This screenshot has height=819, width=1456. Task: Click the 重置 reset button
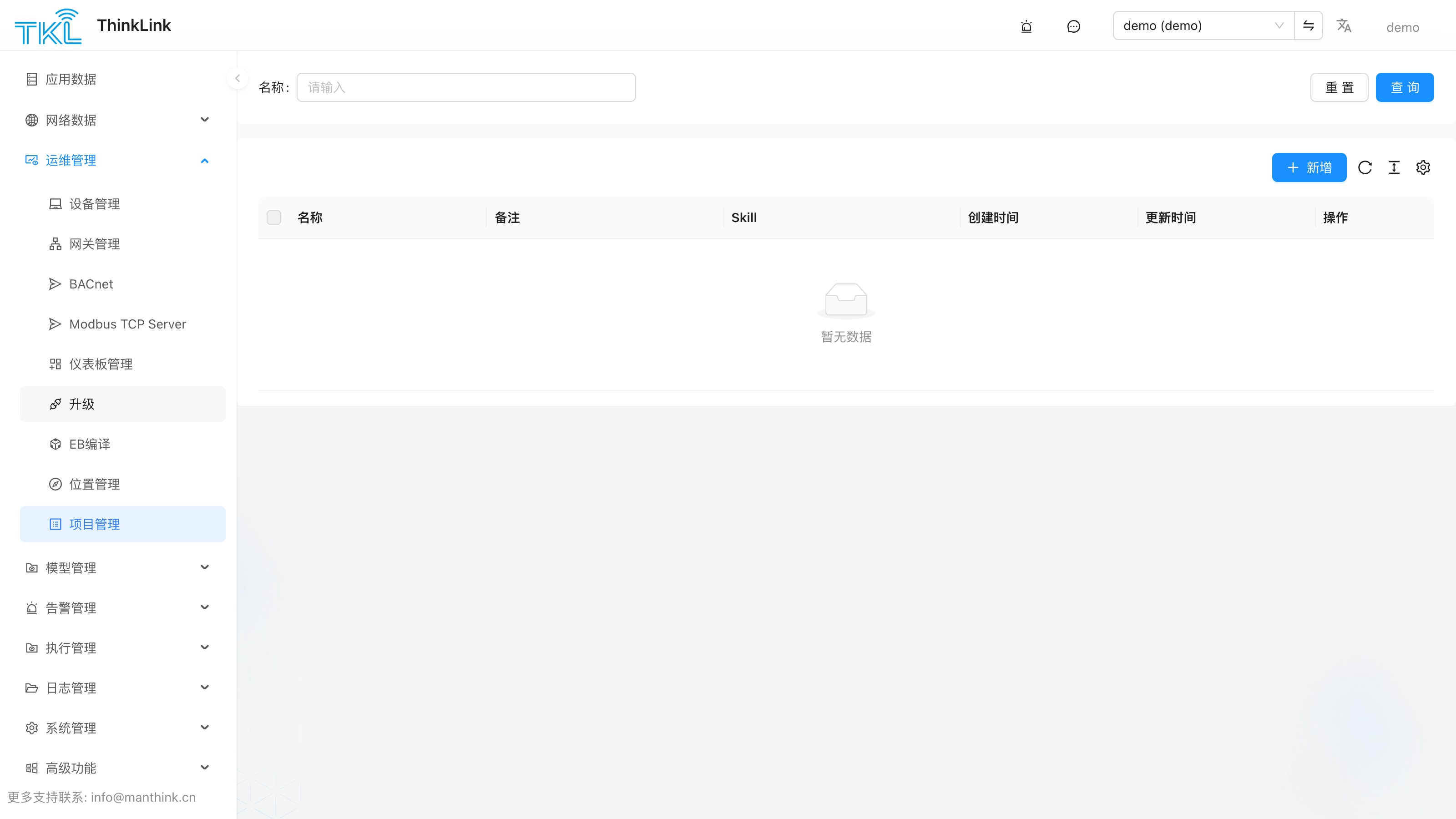tap(1340, 88)
